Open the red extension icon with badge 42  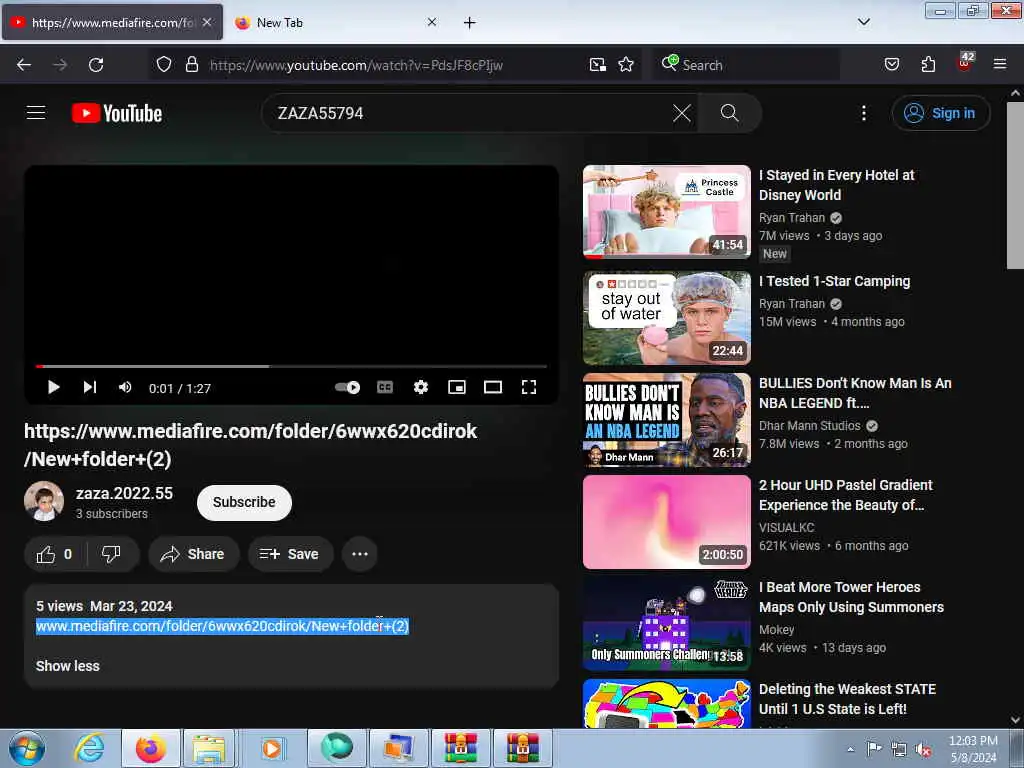tap(965, 63)
